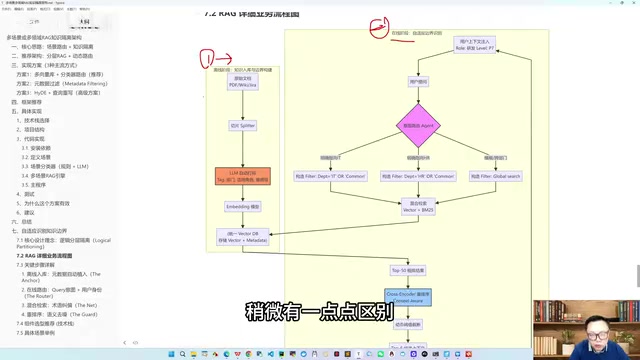Viewport: 640px width, 360px height.
Task: Select highlighted outline entry 7.2 RAG 详细业务流程图
Action: pos(44,256)
